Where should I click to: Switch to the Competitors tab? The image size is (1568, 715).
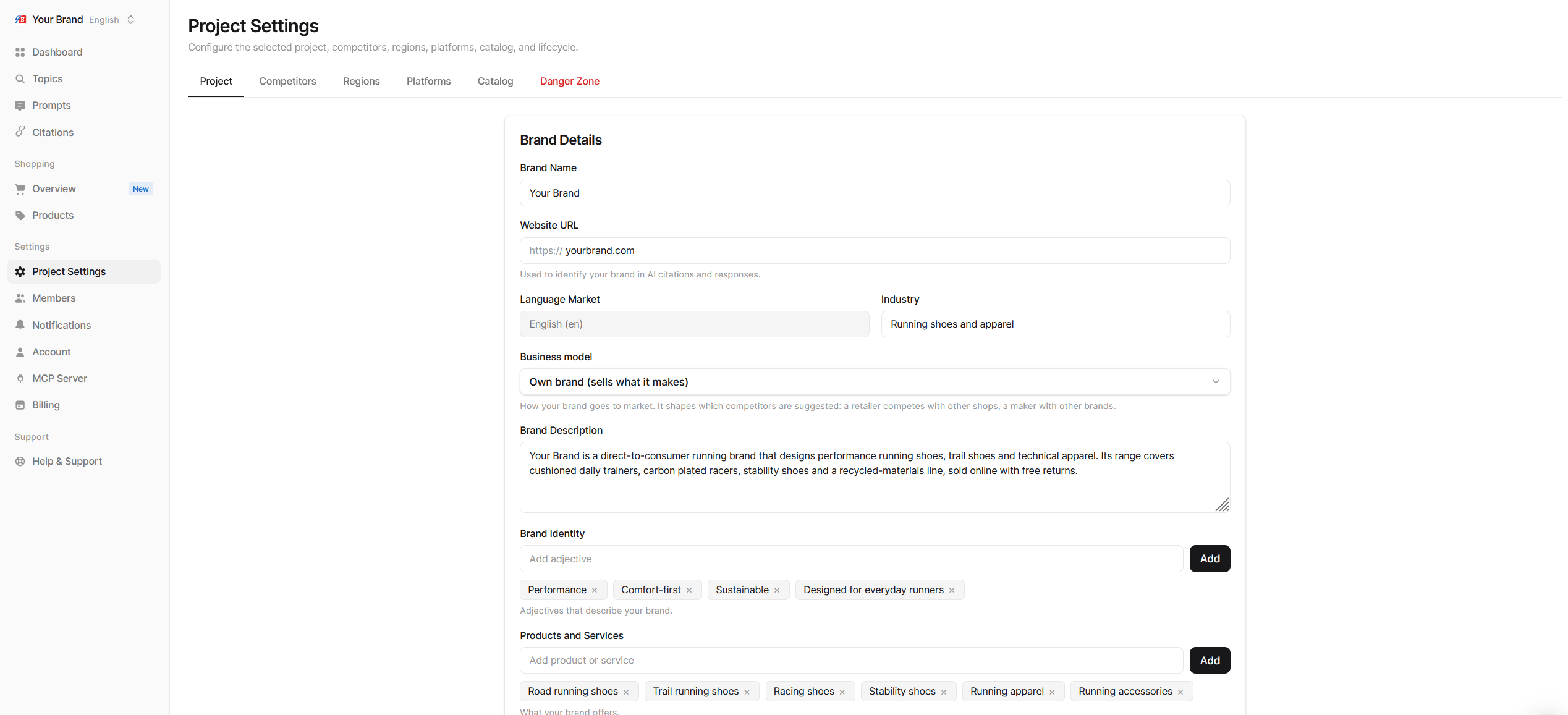287,81
